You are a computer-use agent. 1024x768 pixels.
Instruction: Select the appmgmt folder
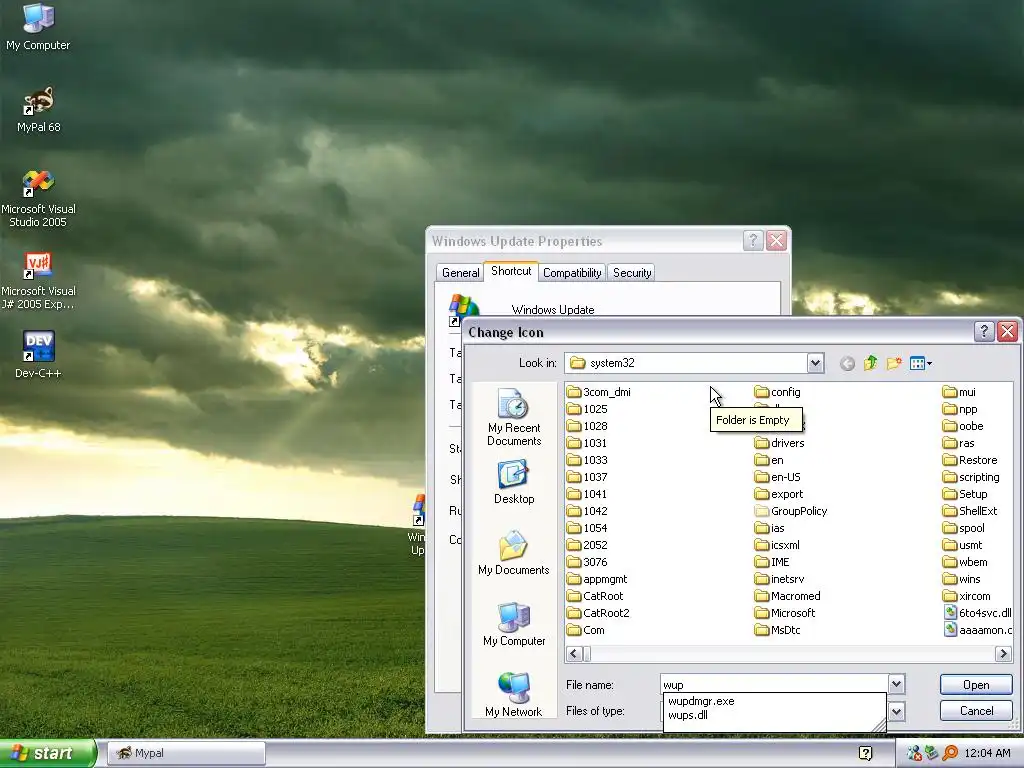click(597, 579)
